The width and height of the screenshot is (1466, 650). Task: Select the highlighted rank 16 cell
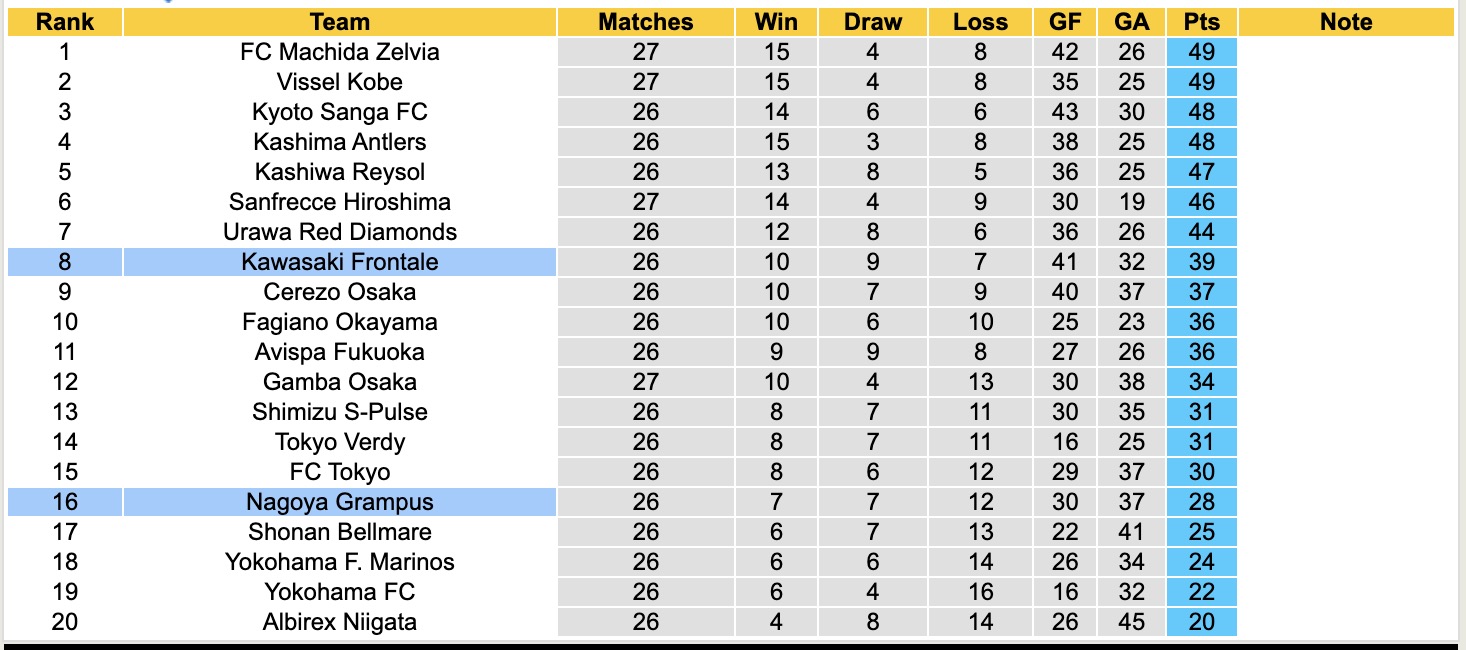pos(64,502)
